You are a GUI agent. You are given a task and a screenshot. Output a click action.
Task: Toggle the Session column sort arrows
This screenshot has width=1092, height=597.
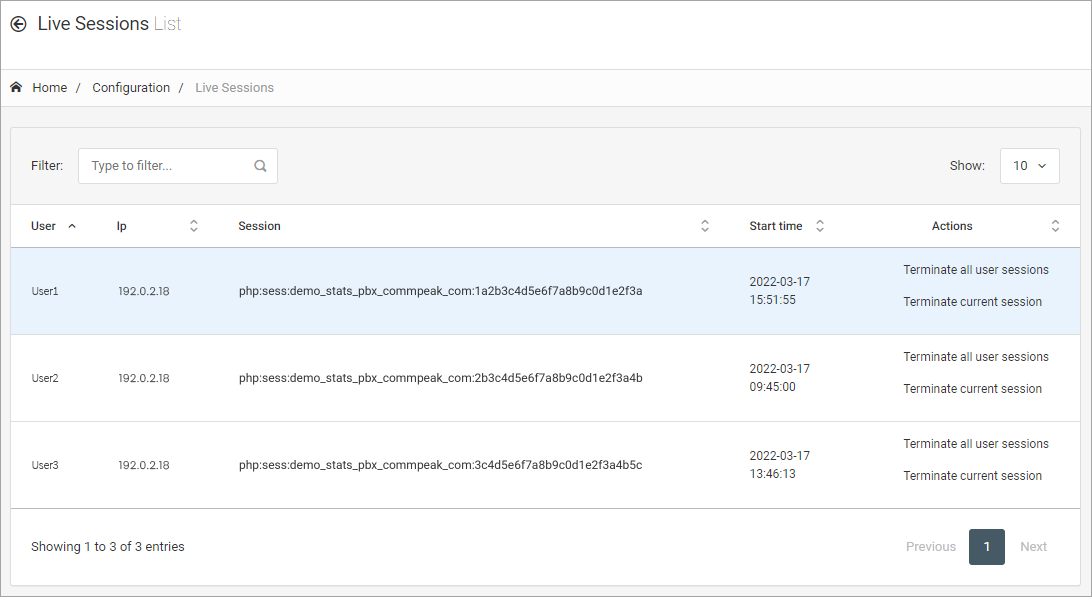coord(705,226)
